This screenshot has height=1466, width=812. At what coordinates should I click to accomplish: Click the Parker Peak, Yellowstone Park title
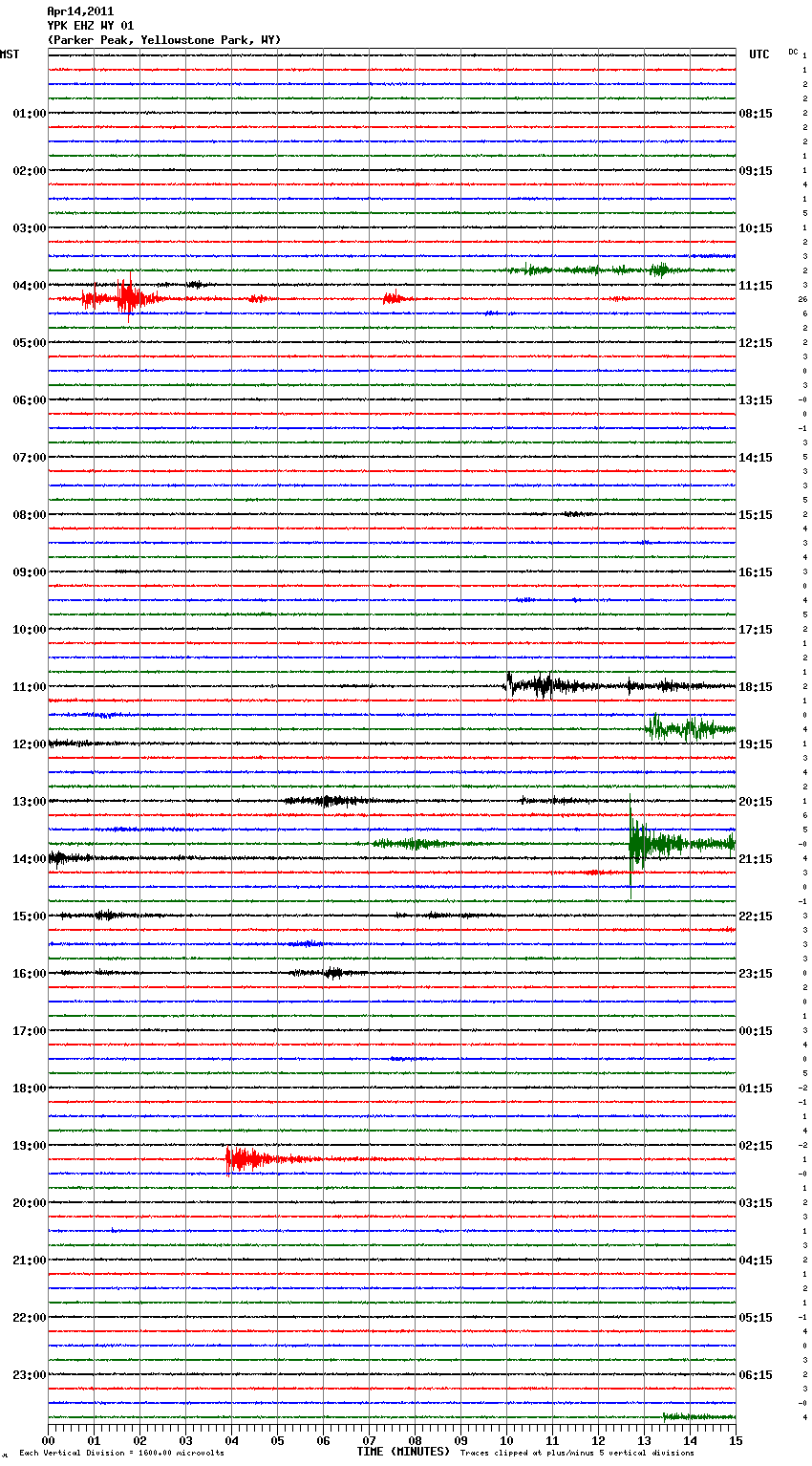pos(164,40)
